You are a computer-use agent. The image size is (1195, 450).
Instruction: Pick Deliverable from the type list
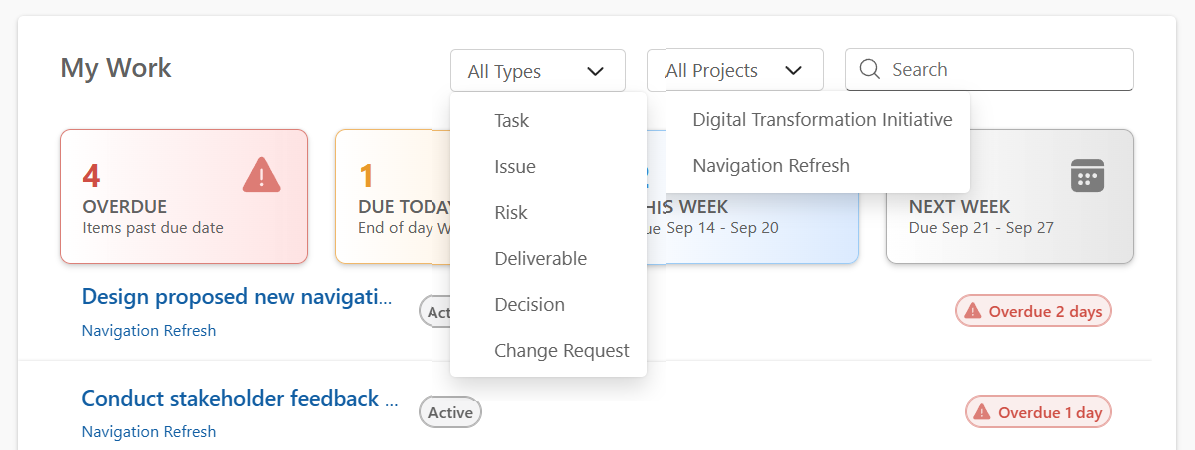point(540,259)
